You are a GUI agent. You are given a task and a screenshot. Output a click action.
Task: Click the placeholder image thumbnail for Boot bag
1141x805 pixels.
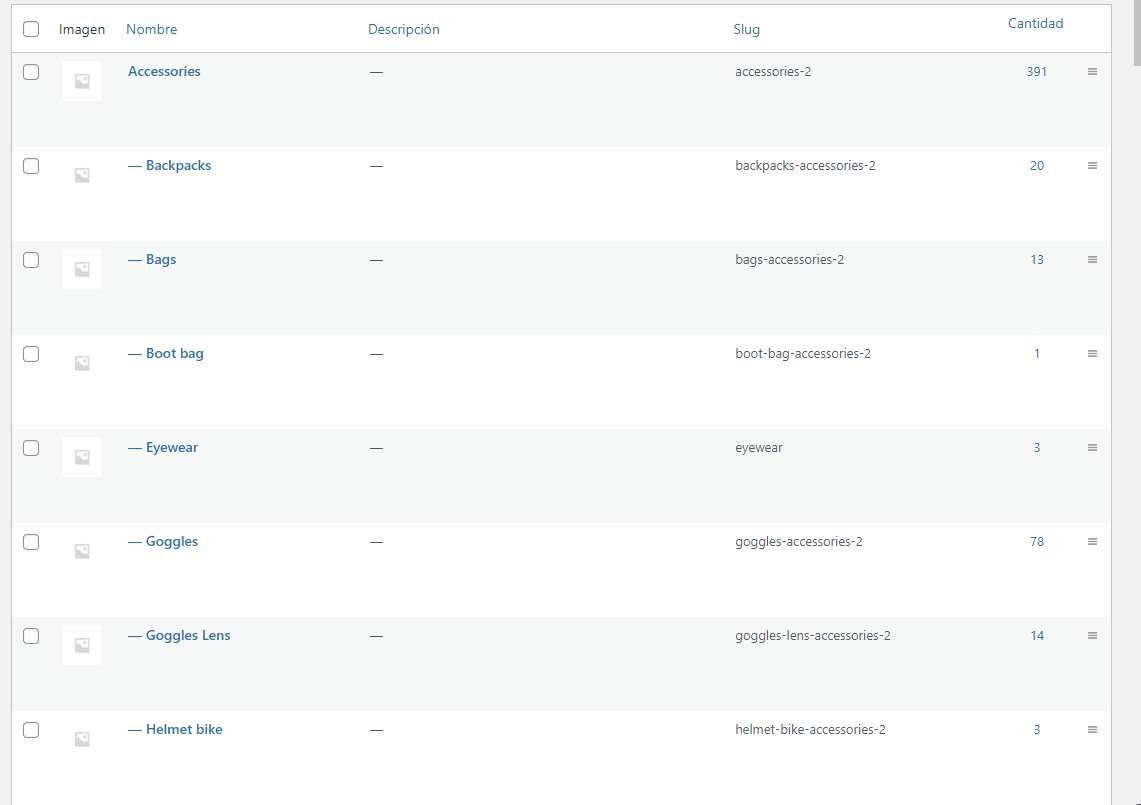click(82, 362)
